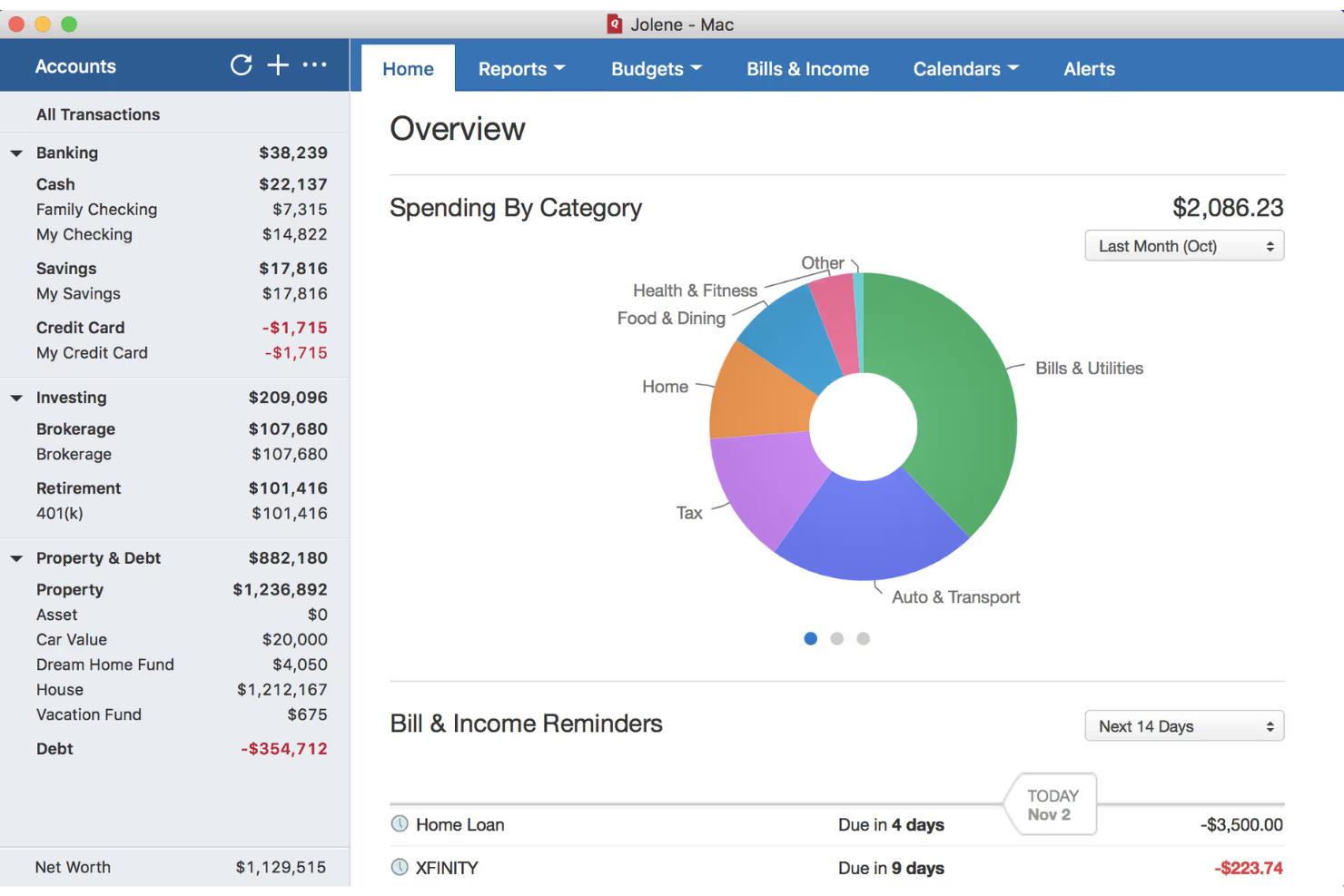Open the Last Month (Oct) dropdown

(x=1183, y=245)
